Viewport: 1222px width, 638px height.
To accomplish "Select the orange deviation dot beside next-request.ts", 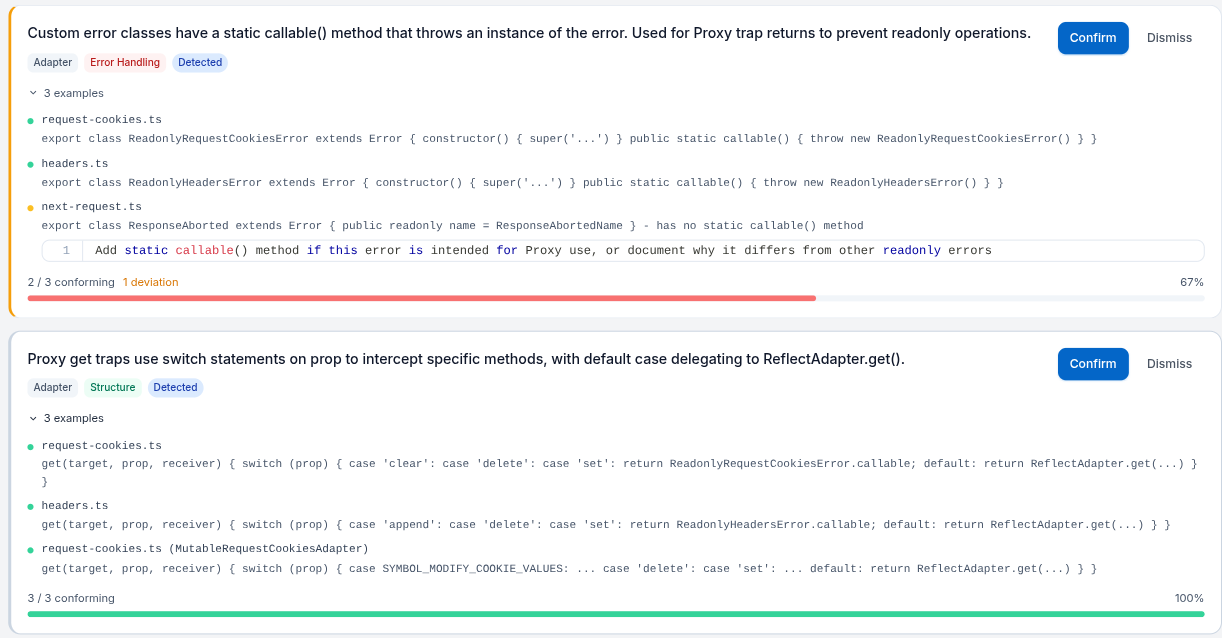I will tap(31, 206).
